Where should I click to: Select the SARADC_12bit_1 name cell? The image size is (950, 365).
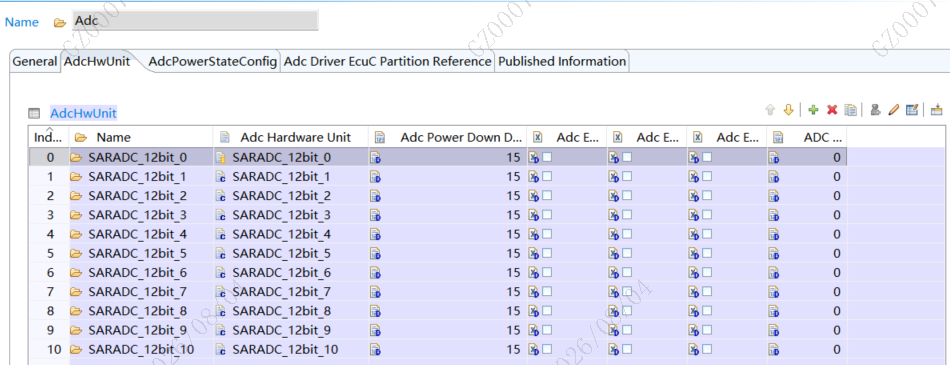(x=141, y=177)
